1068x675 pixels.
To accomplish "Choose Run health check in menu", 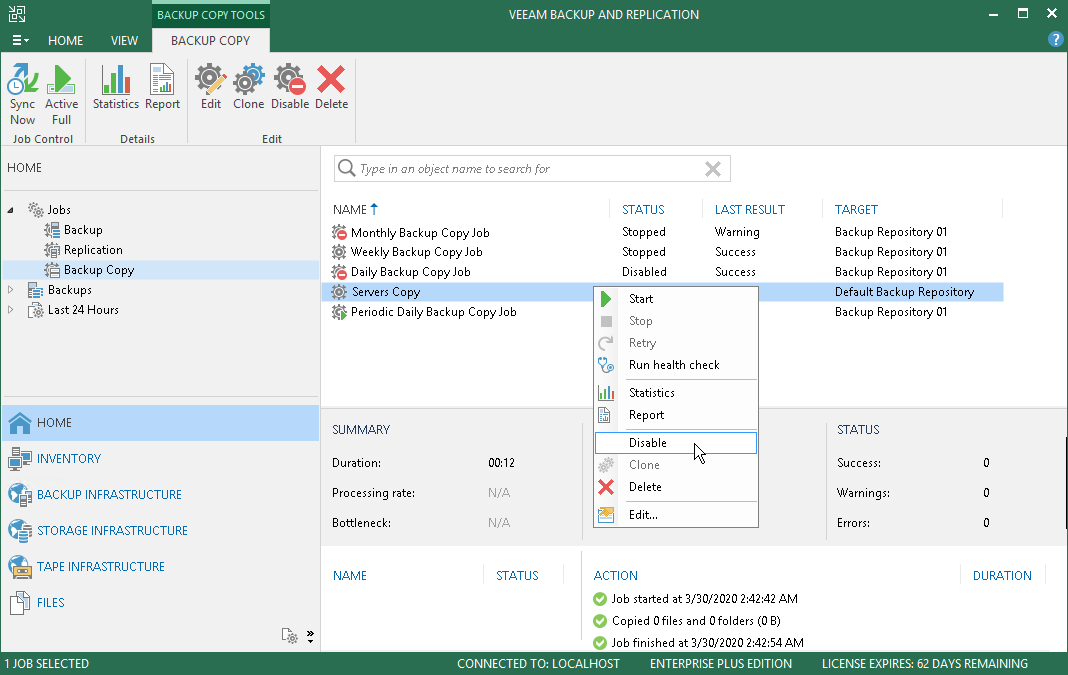I will click(676, 365).
